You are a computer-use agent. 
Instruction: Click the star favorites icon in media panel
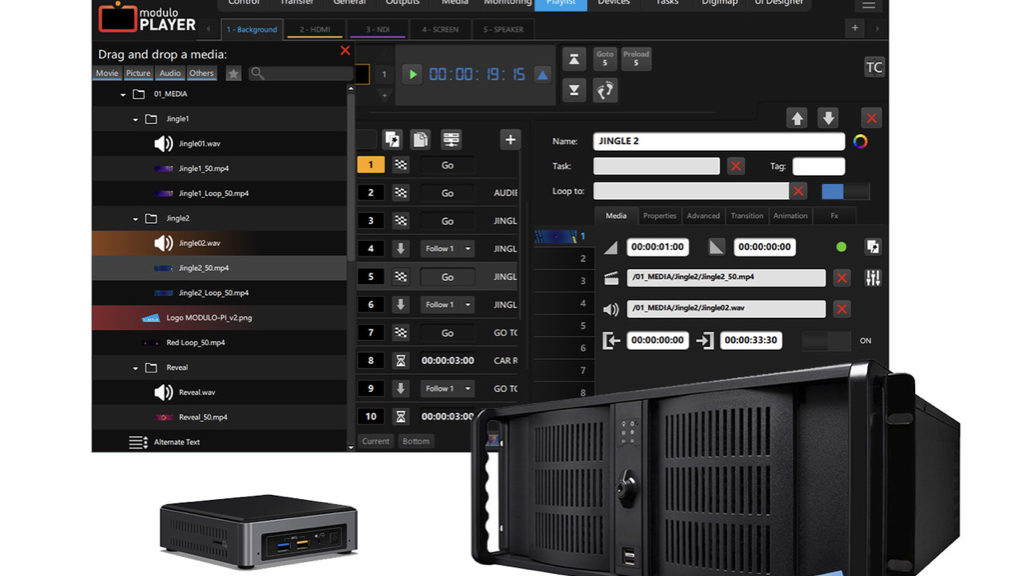pos(233,73)
